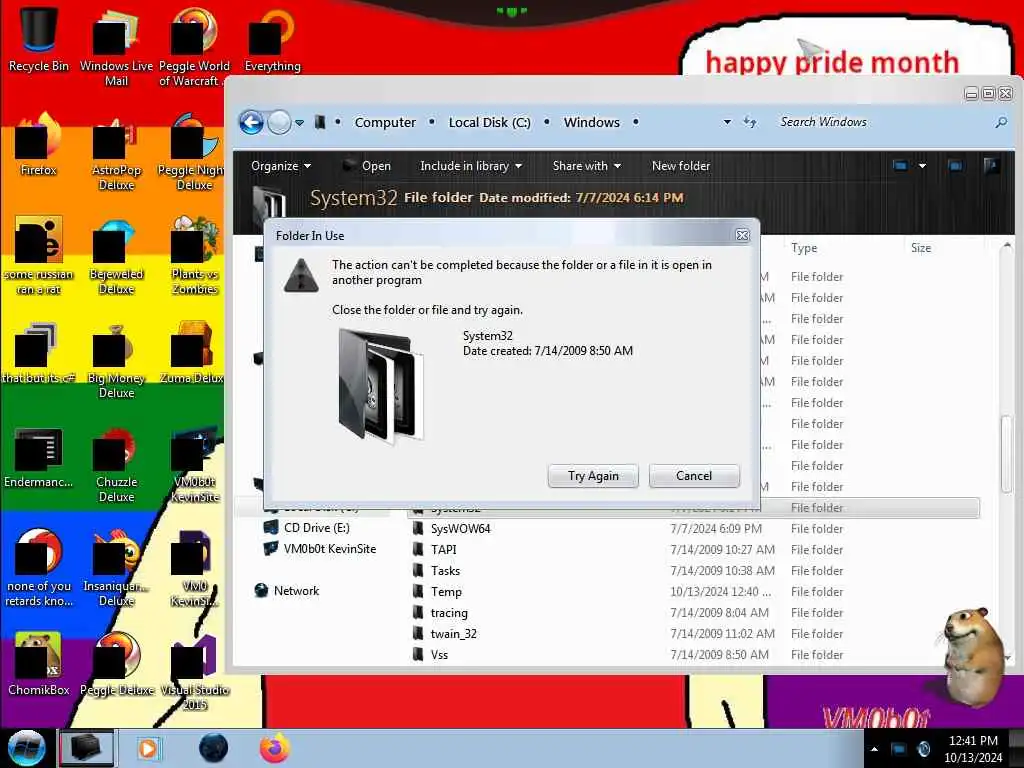The image size is (1024, 768).
Task: Click New folder in toolbar
Action: [x=680, y=166]
